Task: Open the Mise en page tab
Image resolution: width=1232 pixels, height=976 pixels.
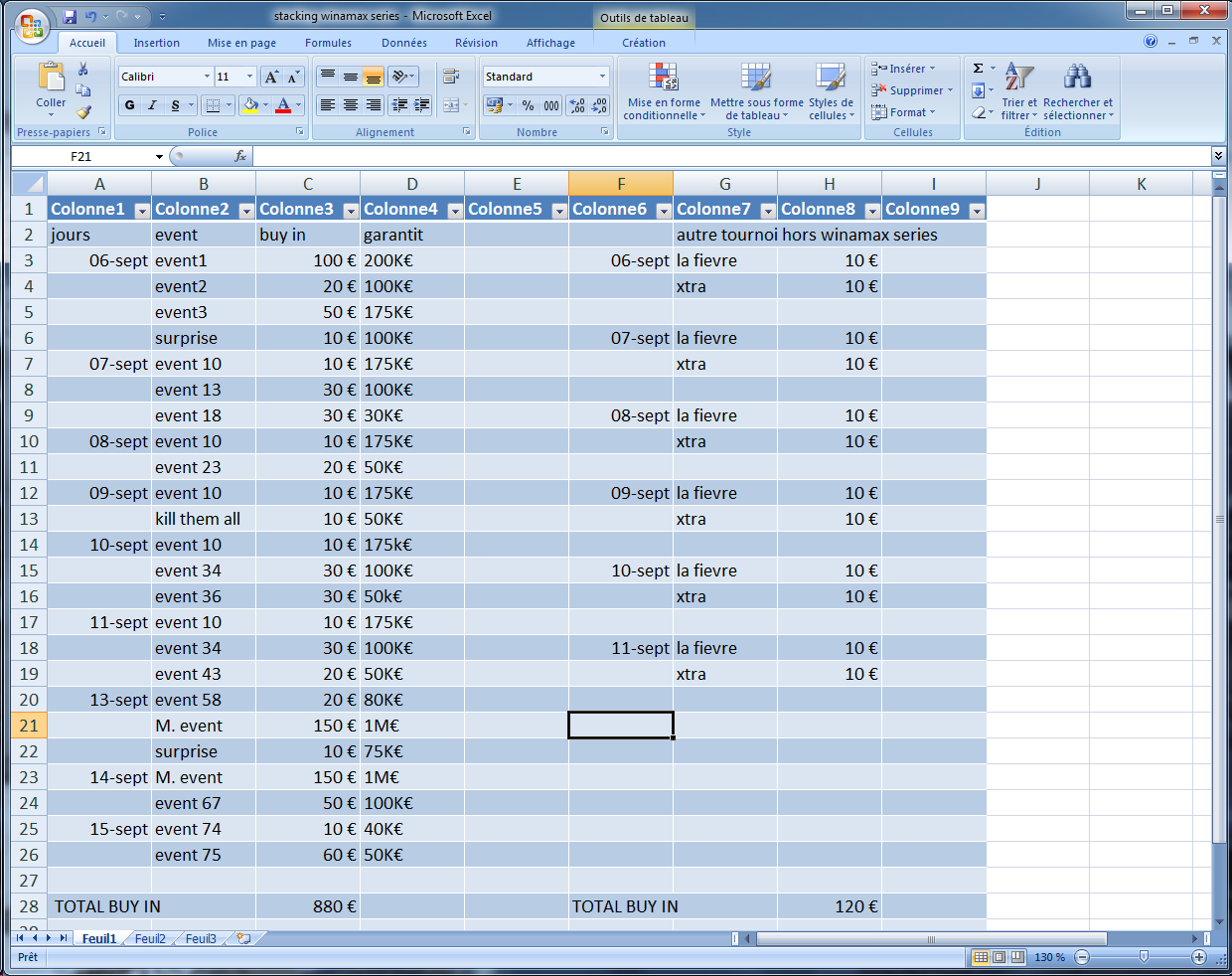Action: point(241,43)
